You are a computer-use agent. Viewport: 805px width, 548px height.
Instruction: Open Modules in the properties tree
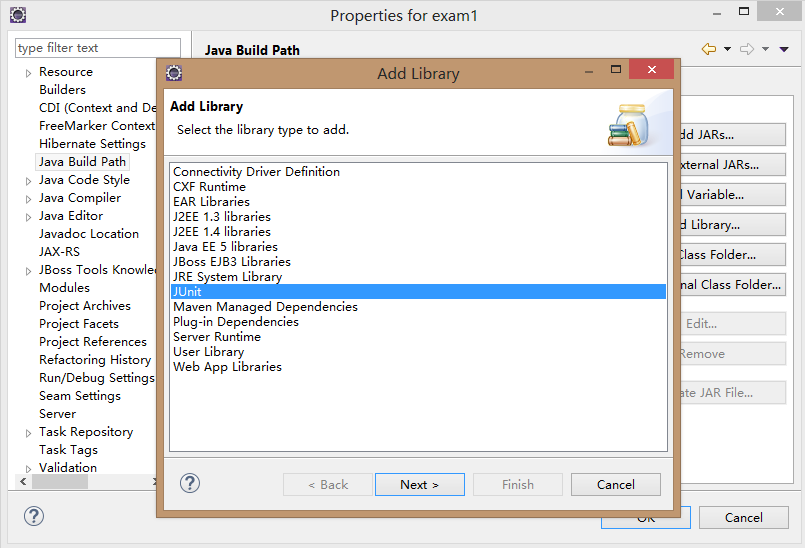pyautogui.click(x=64, y=287)
